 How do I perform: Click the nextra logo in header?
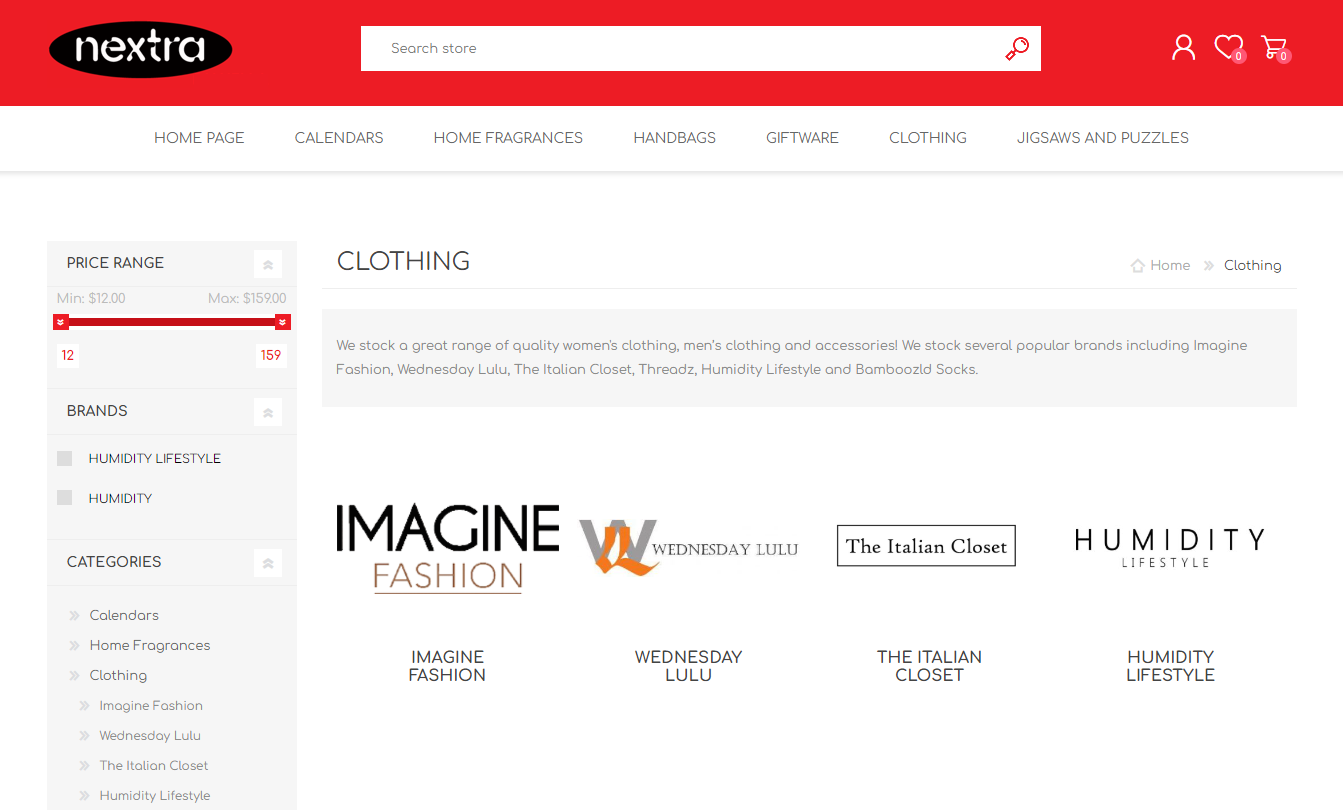[140, 49]
